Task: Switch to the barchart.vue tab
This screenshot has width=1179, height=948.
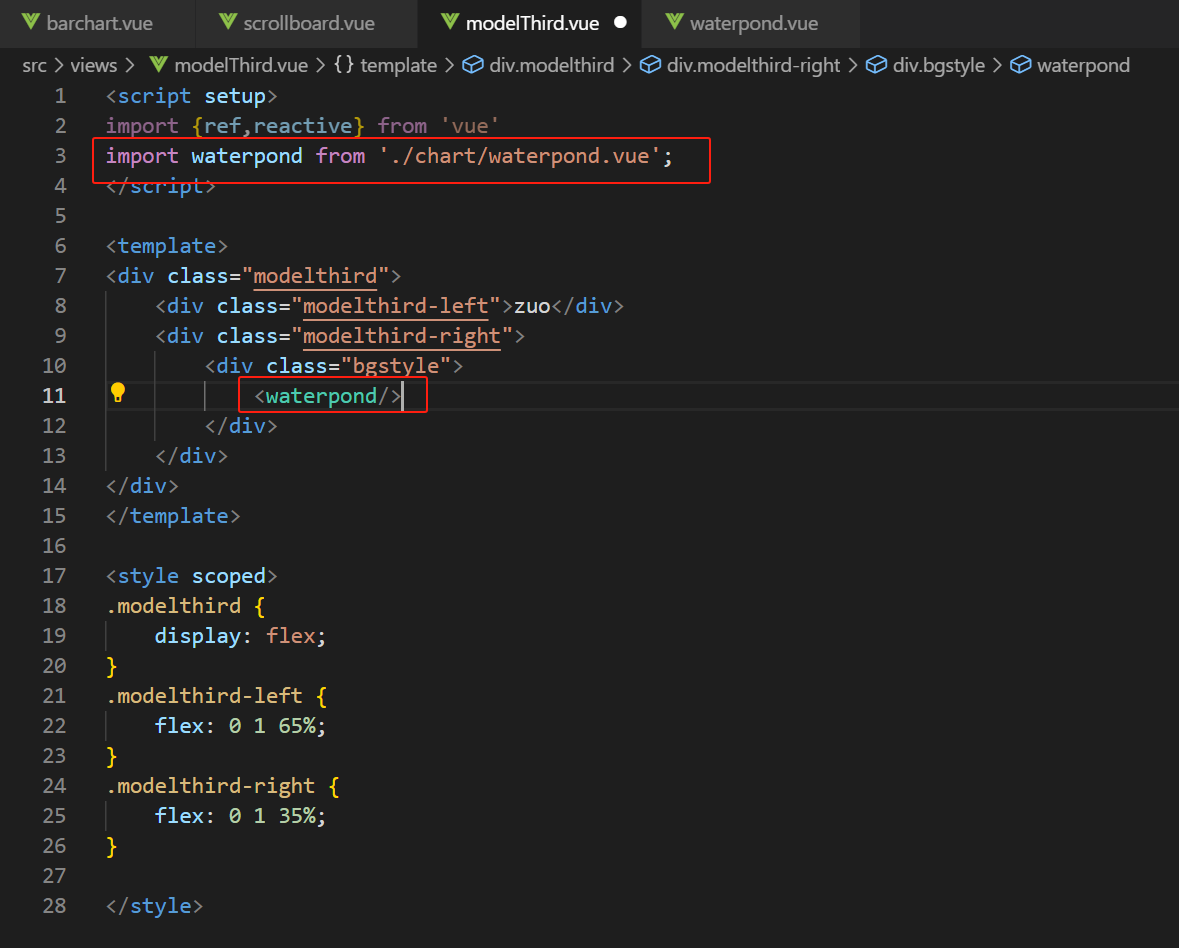Action: tap(98, 23)
